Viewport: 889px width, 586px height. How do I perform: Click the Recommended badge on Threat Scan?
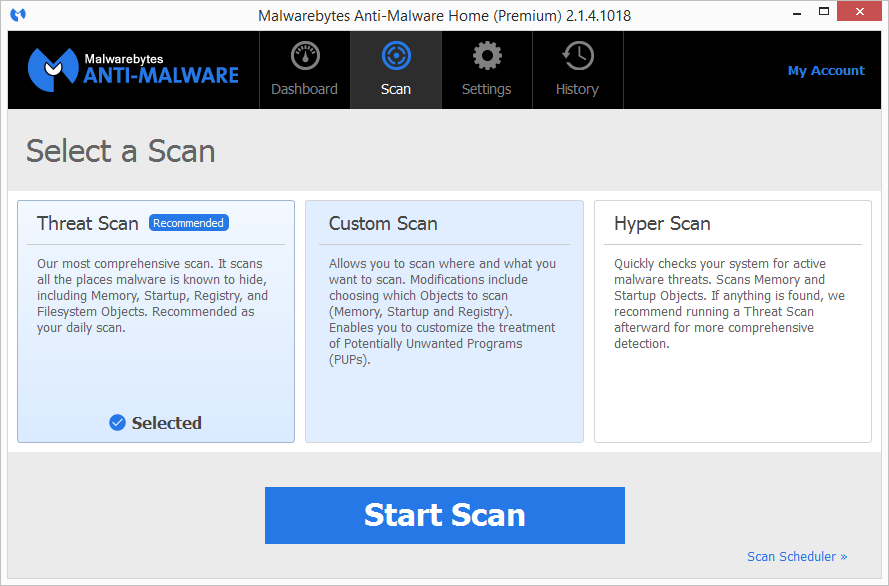188,223
